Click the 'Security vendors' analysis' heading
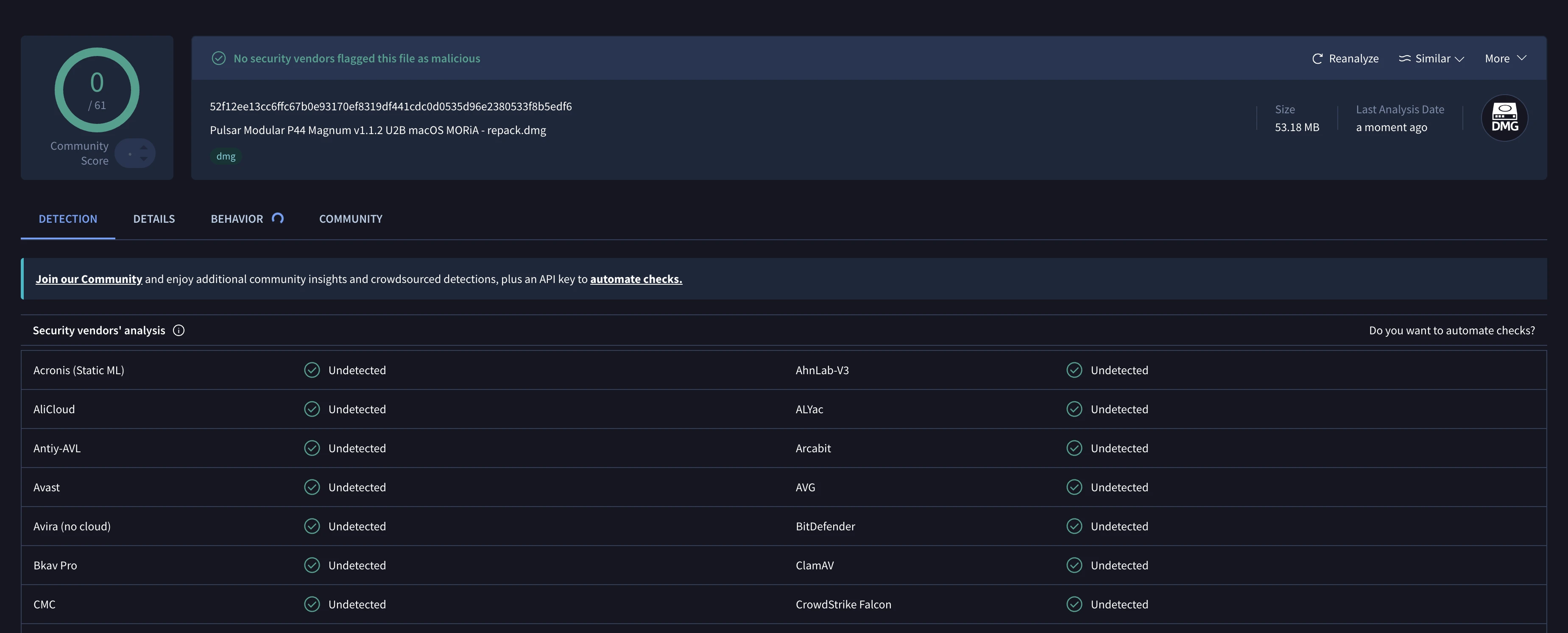1568x633 pixels. coord(99,330)
